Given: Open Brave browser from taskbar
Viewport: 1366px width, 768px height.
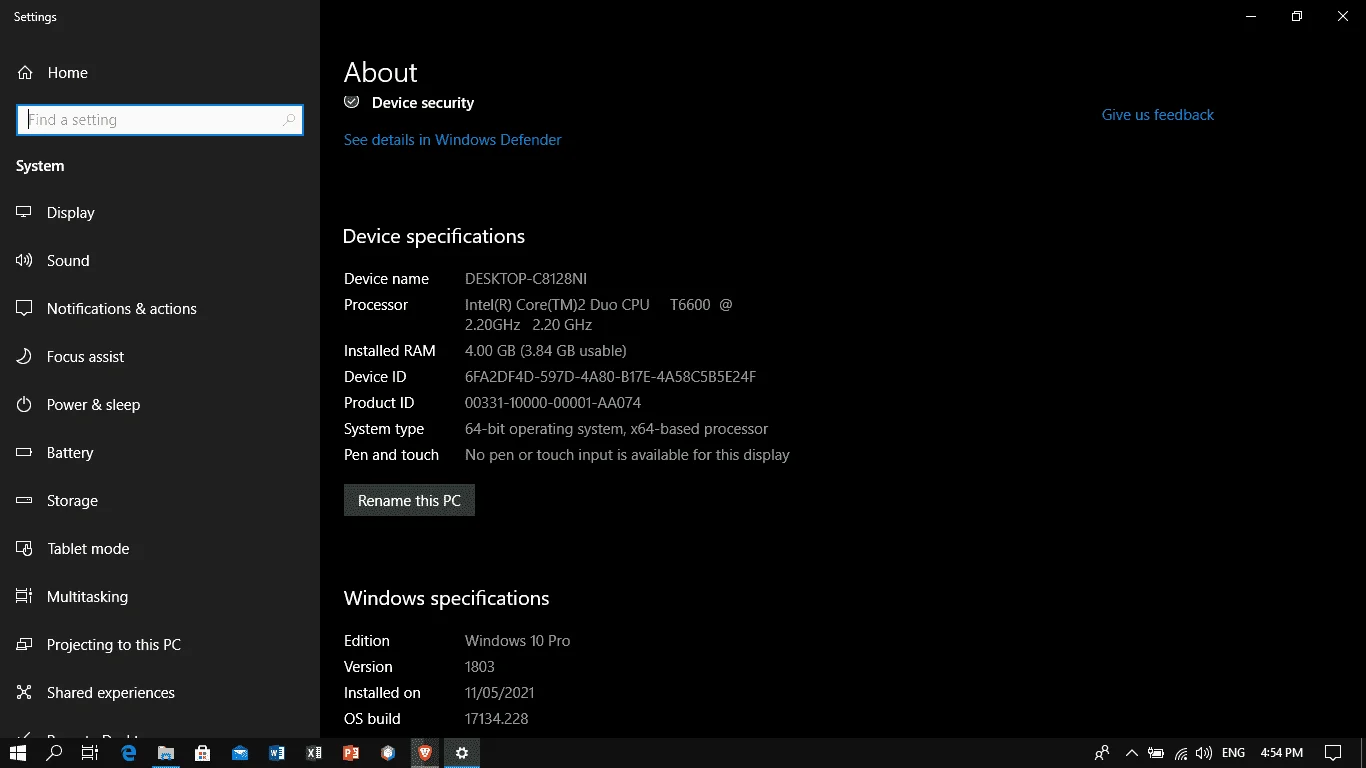Looking at the screenshot, I should point(425,753).
